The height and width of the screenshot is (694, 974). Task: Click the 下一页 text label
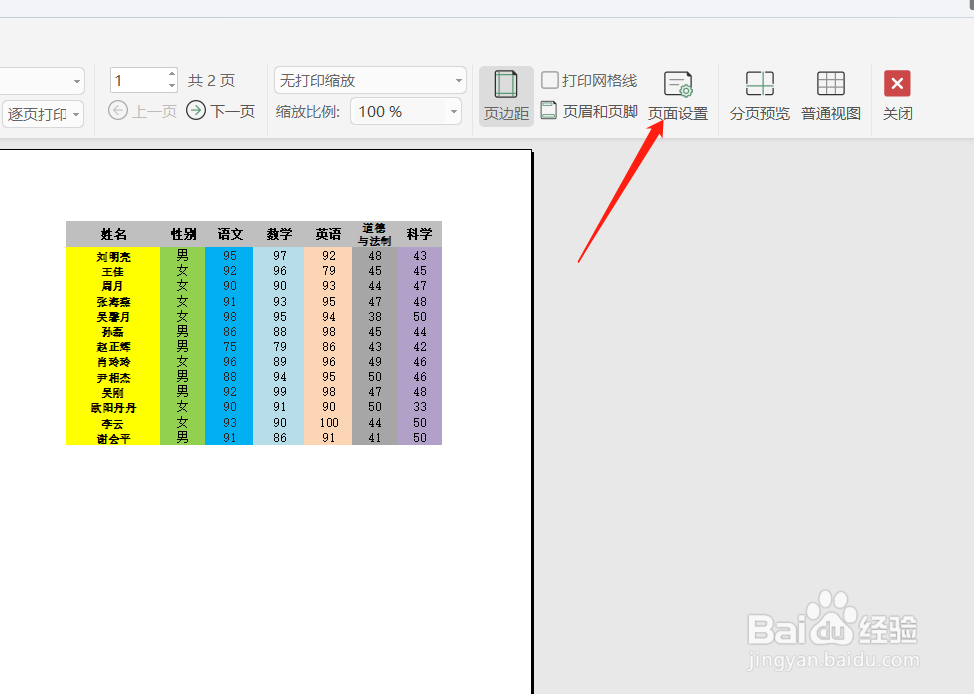pos(233,111)
